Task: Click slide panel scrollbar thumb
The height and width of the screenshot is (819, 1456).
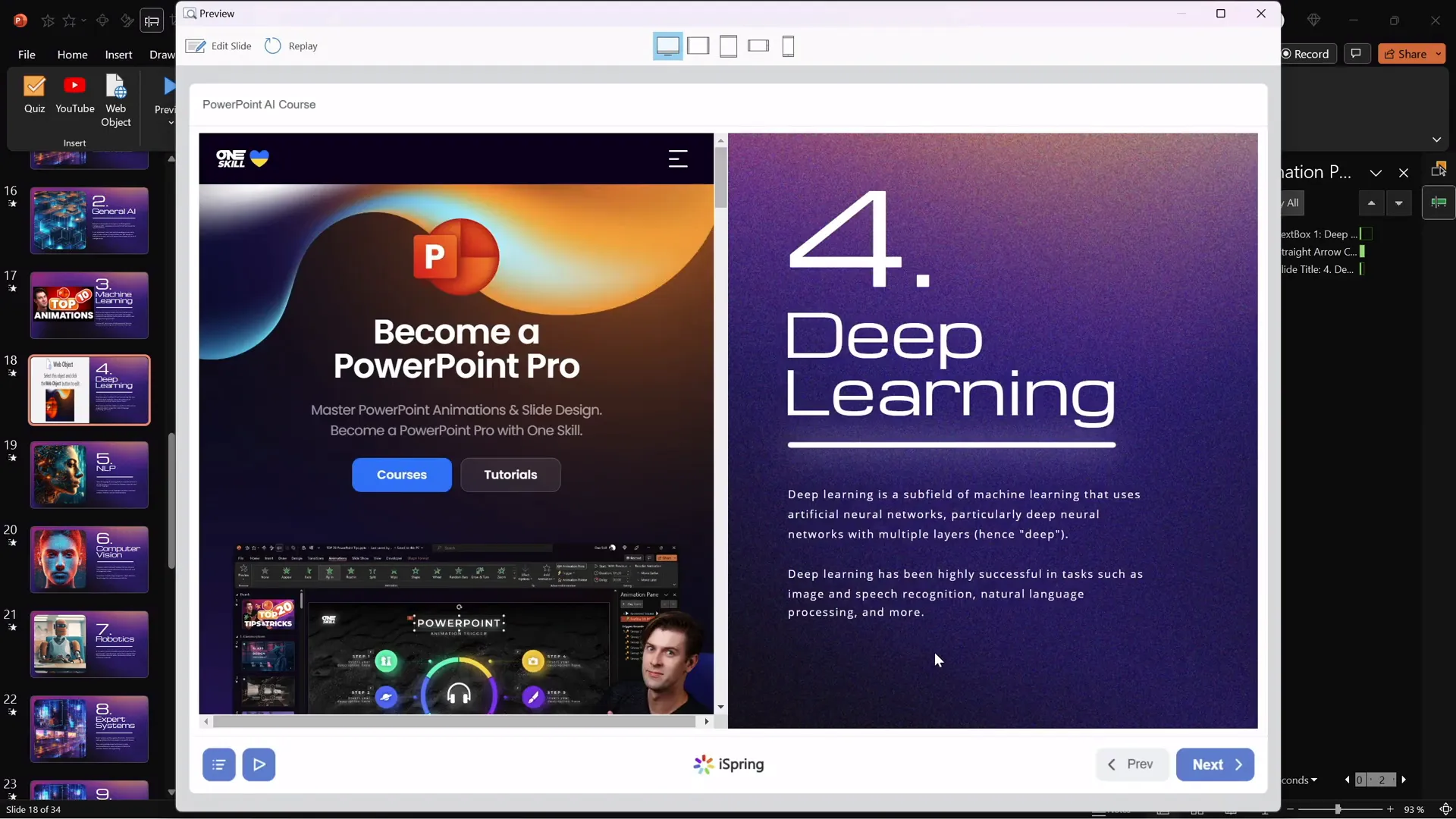Action: (171, 500)
